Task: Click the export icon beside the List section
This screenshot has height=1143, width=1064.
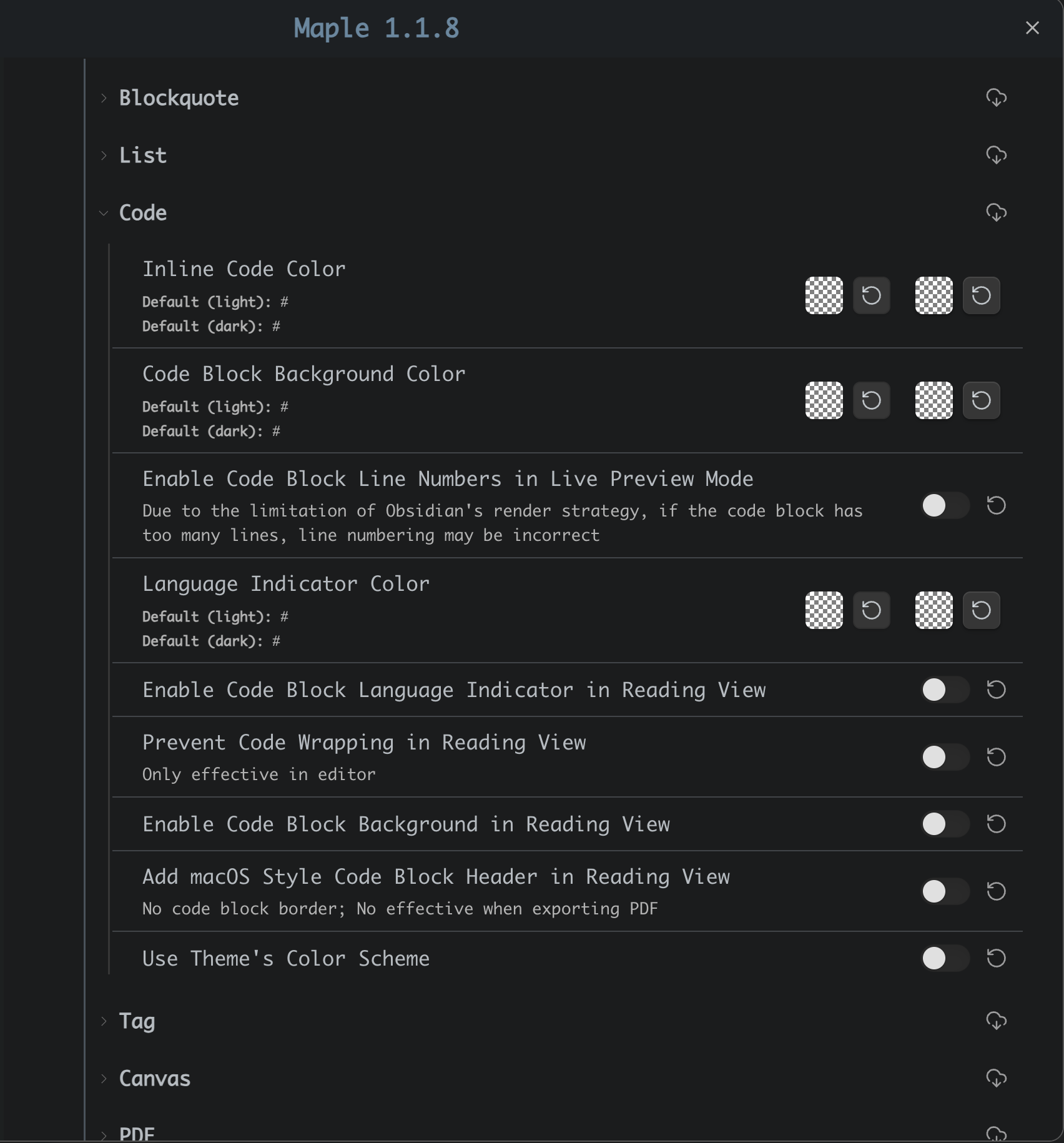Action: click(996, 155)
